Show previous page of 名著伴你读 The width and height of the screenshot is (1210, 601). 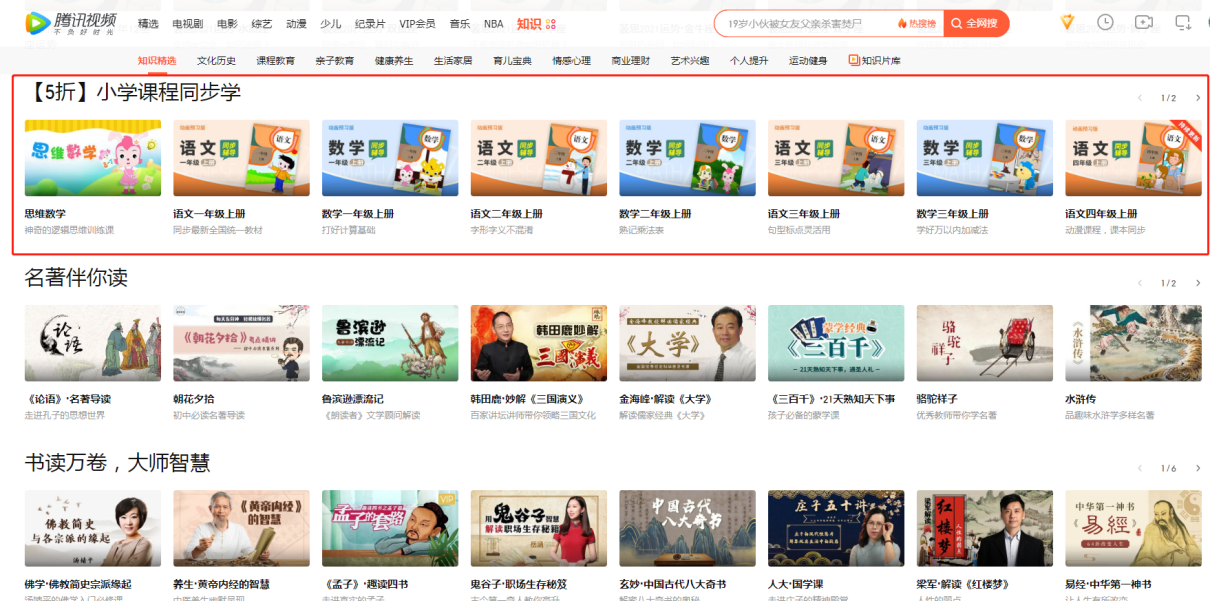(1139, 283)
